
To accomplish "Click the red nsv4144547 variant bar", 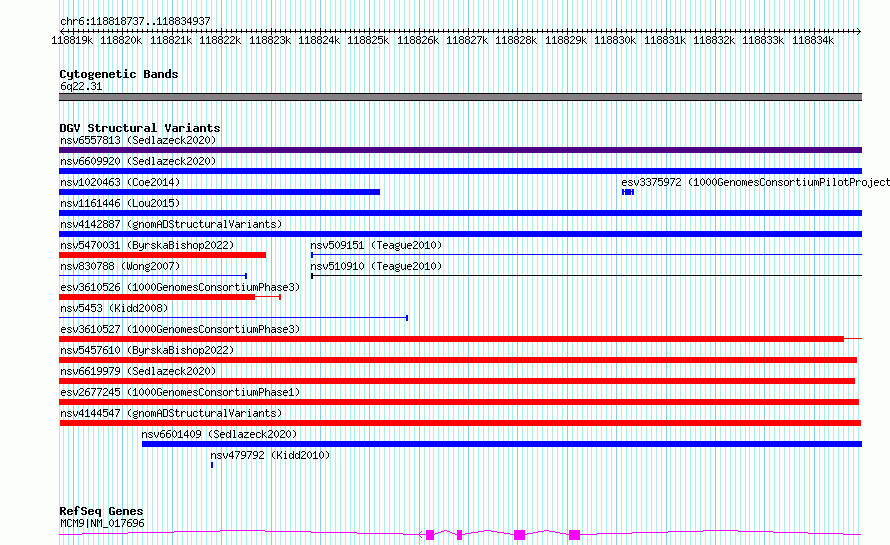I will 460,423.
